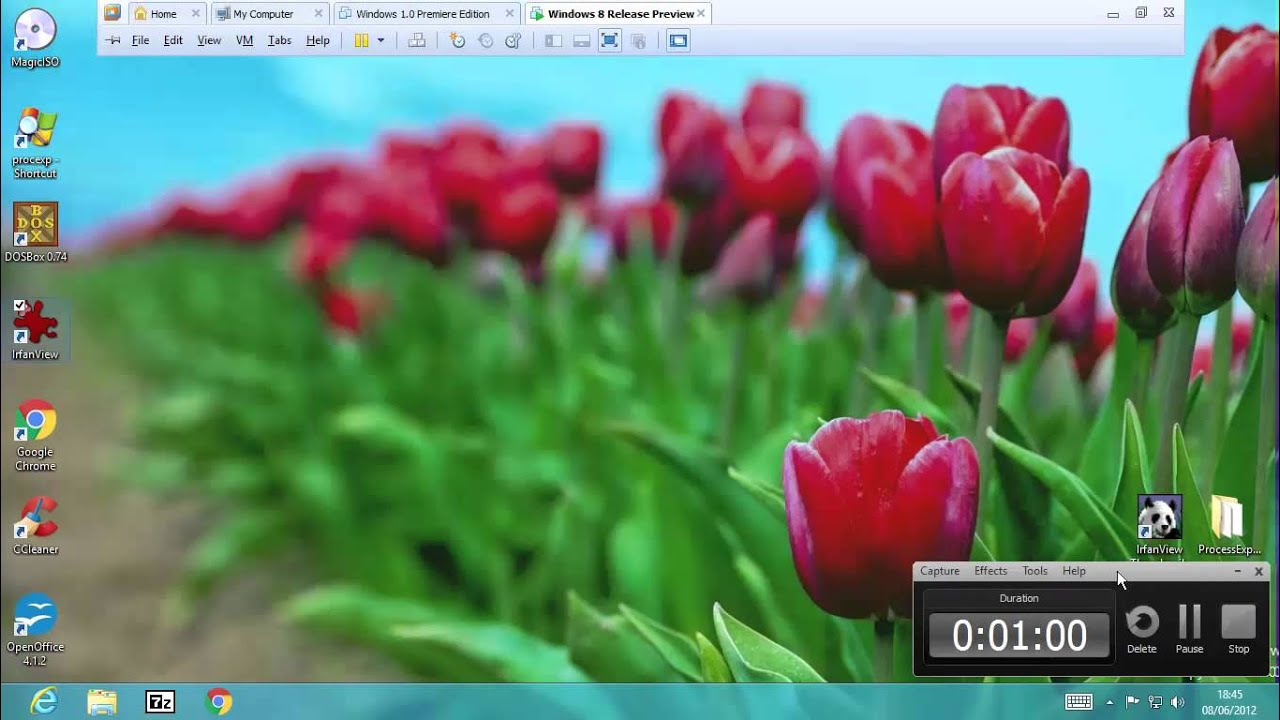Delete the current recording

pos(1142,629)
